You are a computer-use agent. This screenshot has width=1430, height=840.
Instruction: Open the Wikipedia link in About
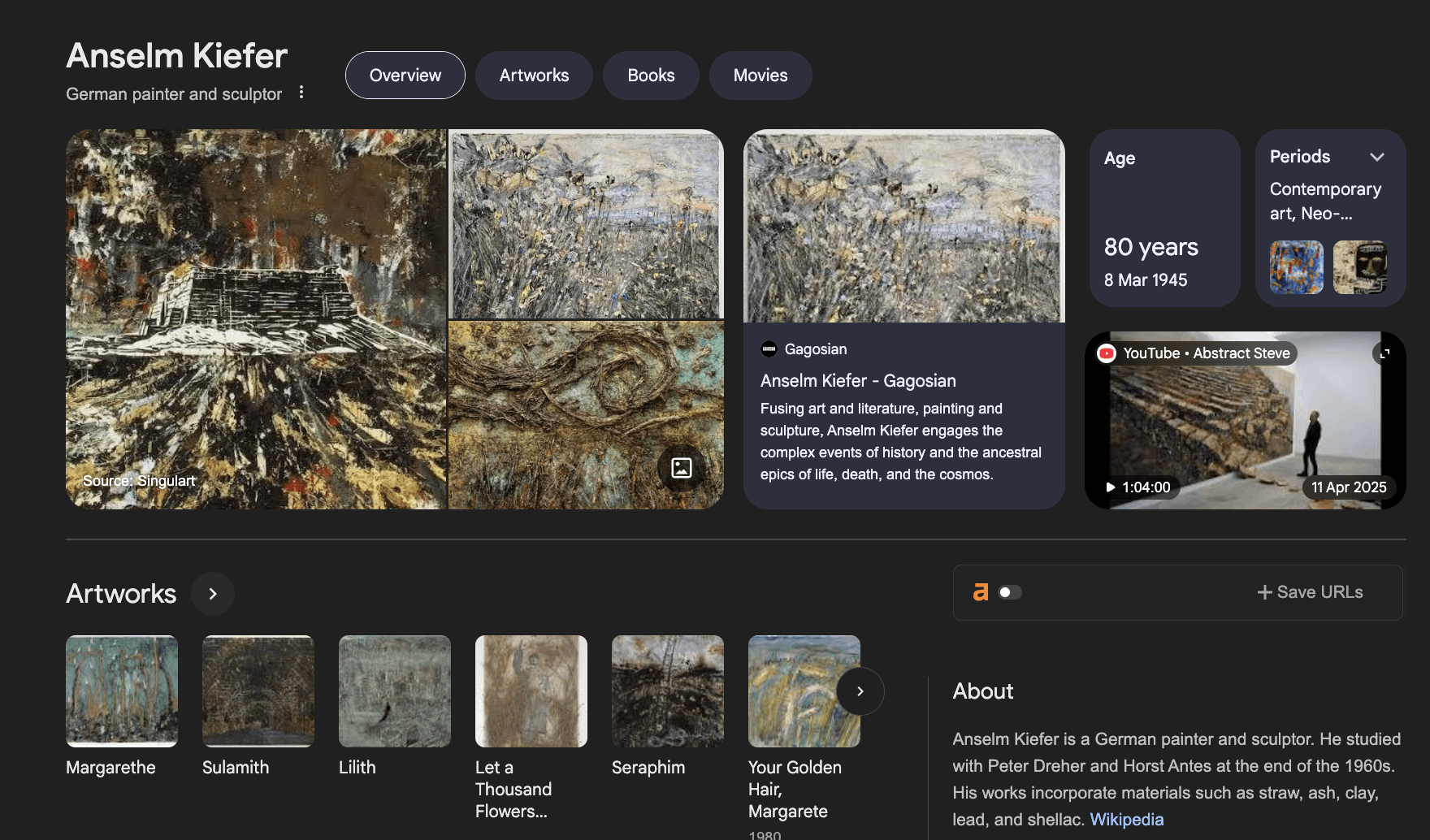1126,819
